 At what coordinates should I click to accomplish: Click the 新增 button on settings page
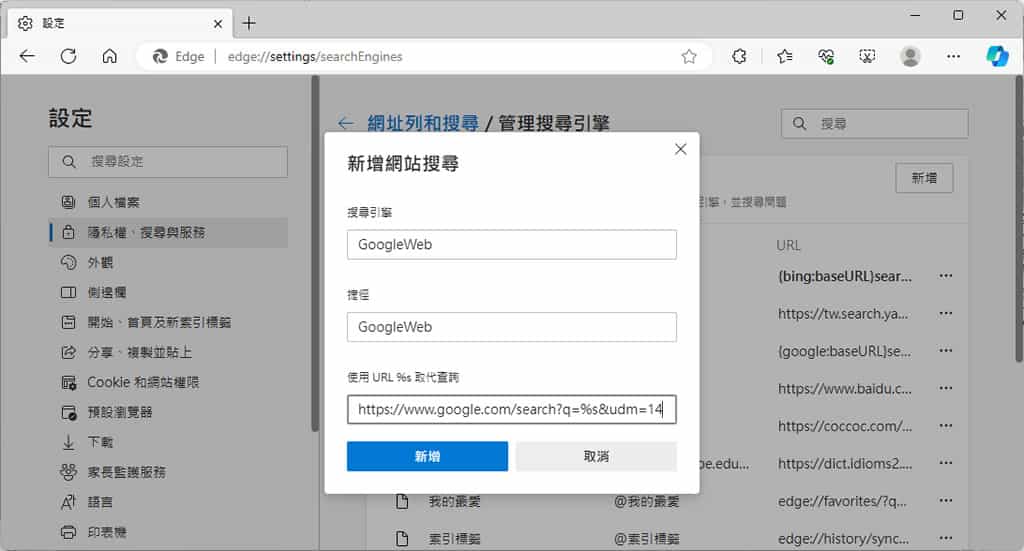[x=923, y=178]
